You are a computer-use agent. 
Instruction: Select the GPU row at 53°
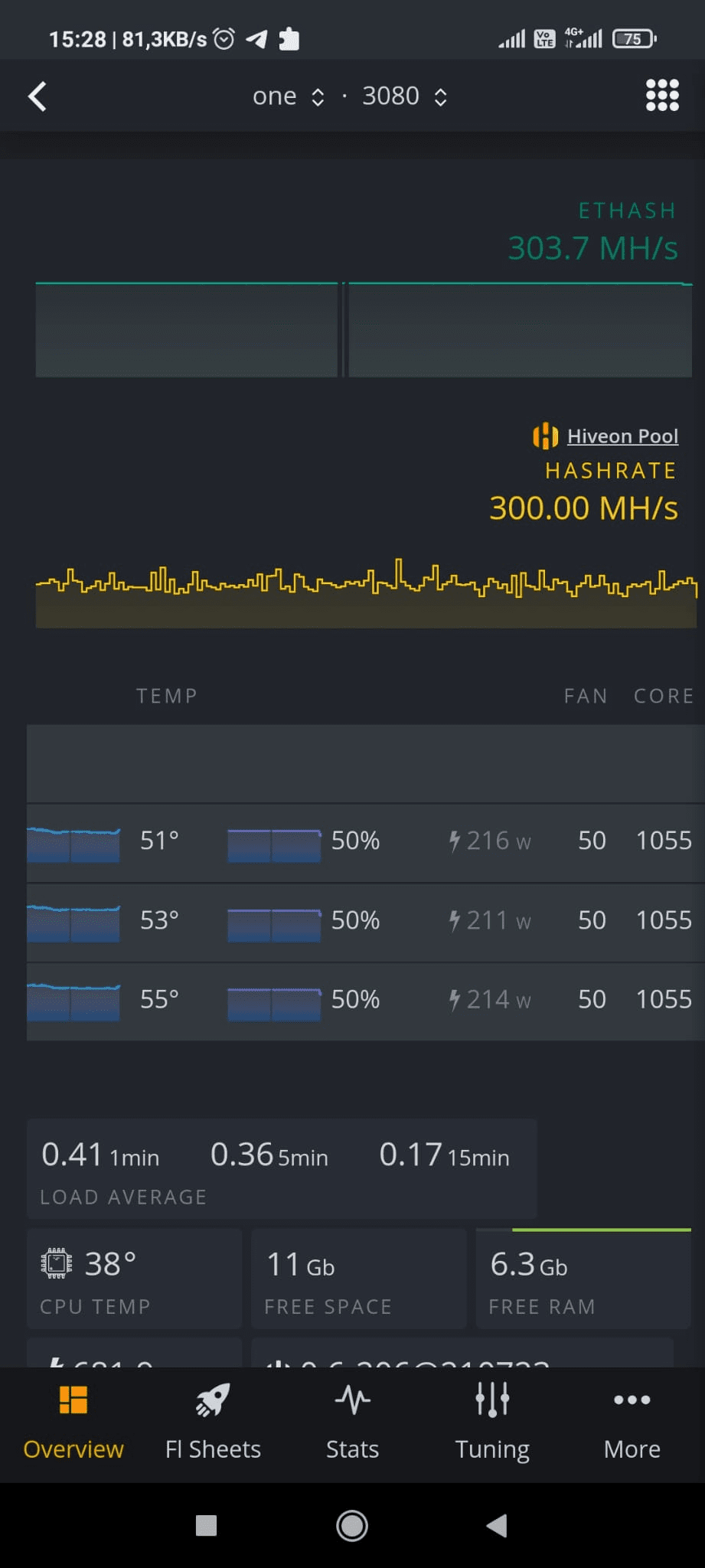point(365,921)
